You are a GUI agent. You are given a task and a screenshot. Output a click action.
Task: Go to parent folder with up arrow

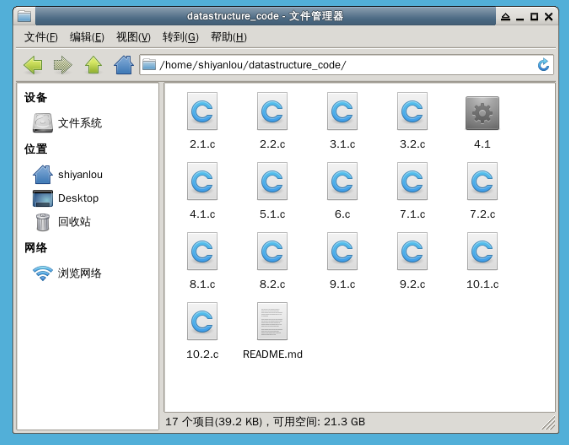tap(94, 65)
